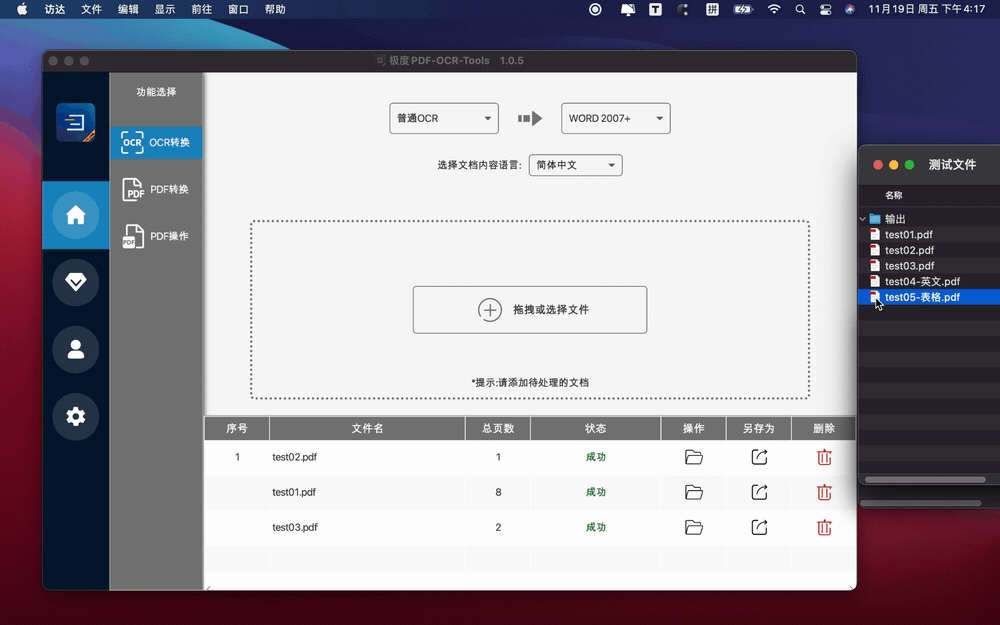This screenshot has width=1000, height=625.
Task: Click the battery icon in menu bar
Action: (x=743, y=9)
